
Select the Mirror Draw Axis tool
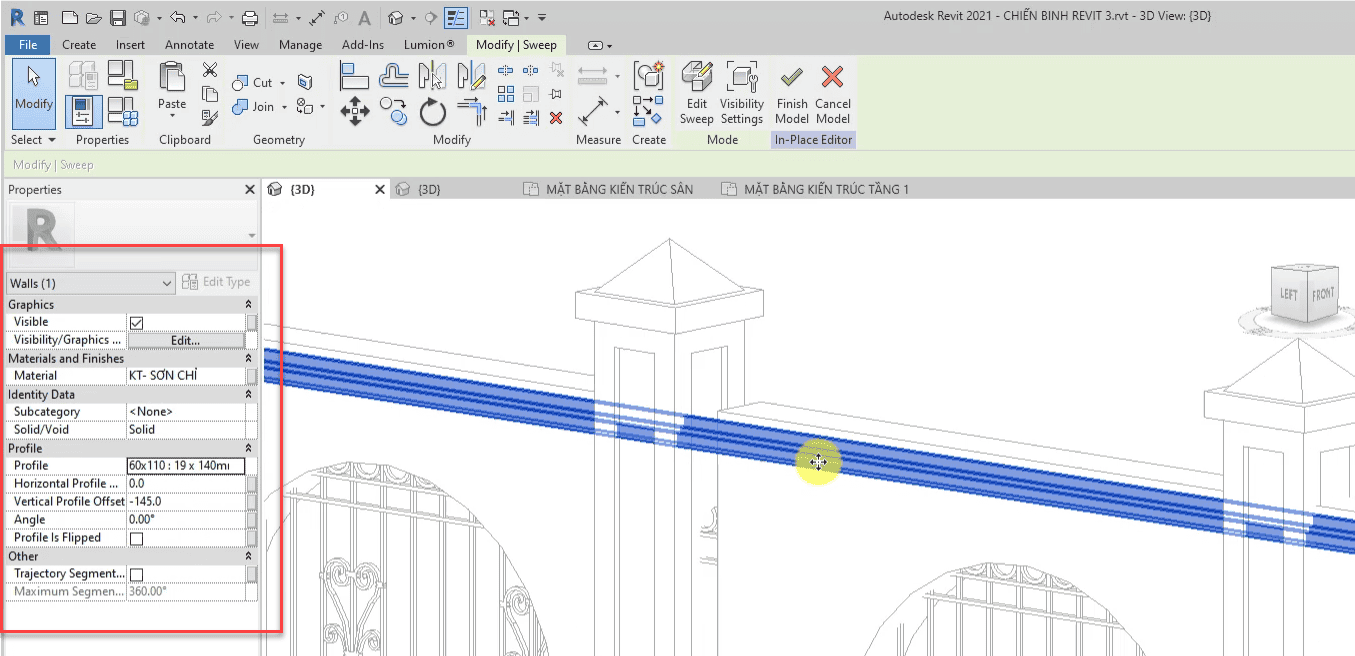[x=470, y=75]
